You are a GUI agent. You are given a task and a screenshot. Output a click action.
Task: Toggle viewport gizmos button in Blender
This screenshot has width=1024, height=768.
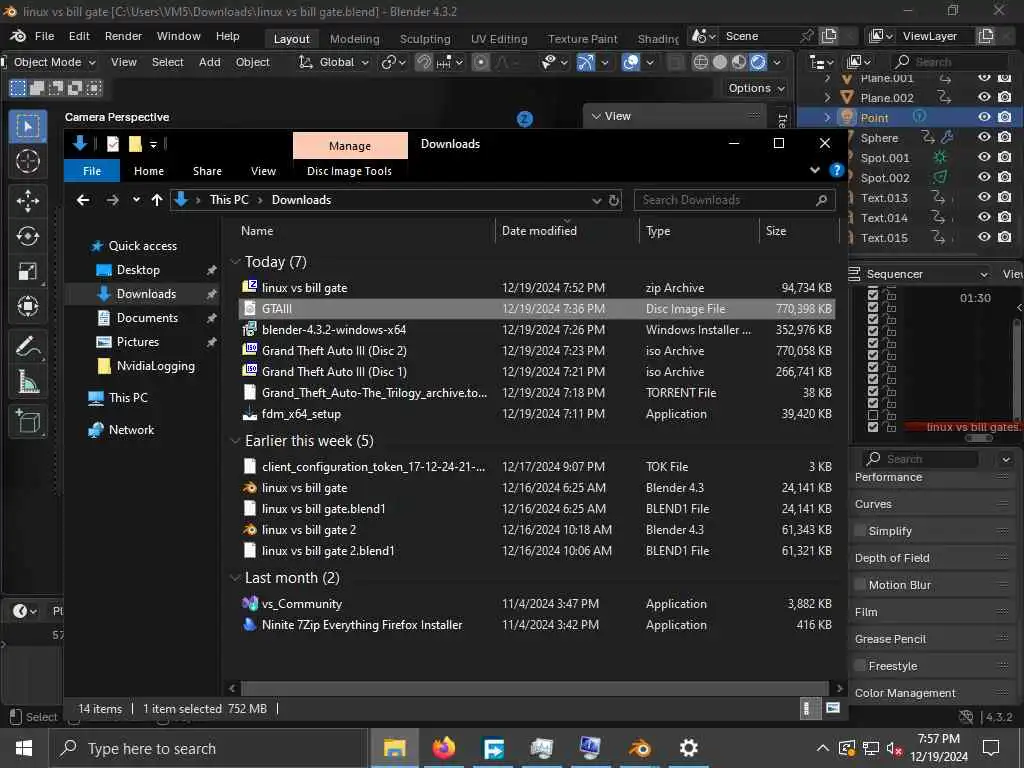pos(586,63)
